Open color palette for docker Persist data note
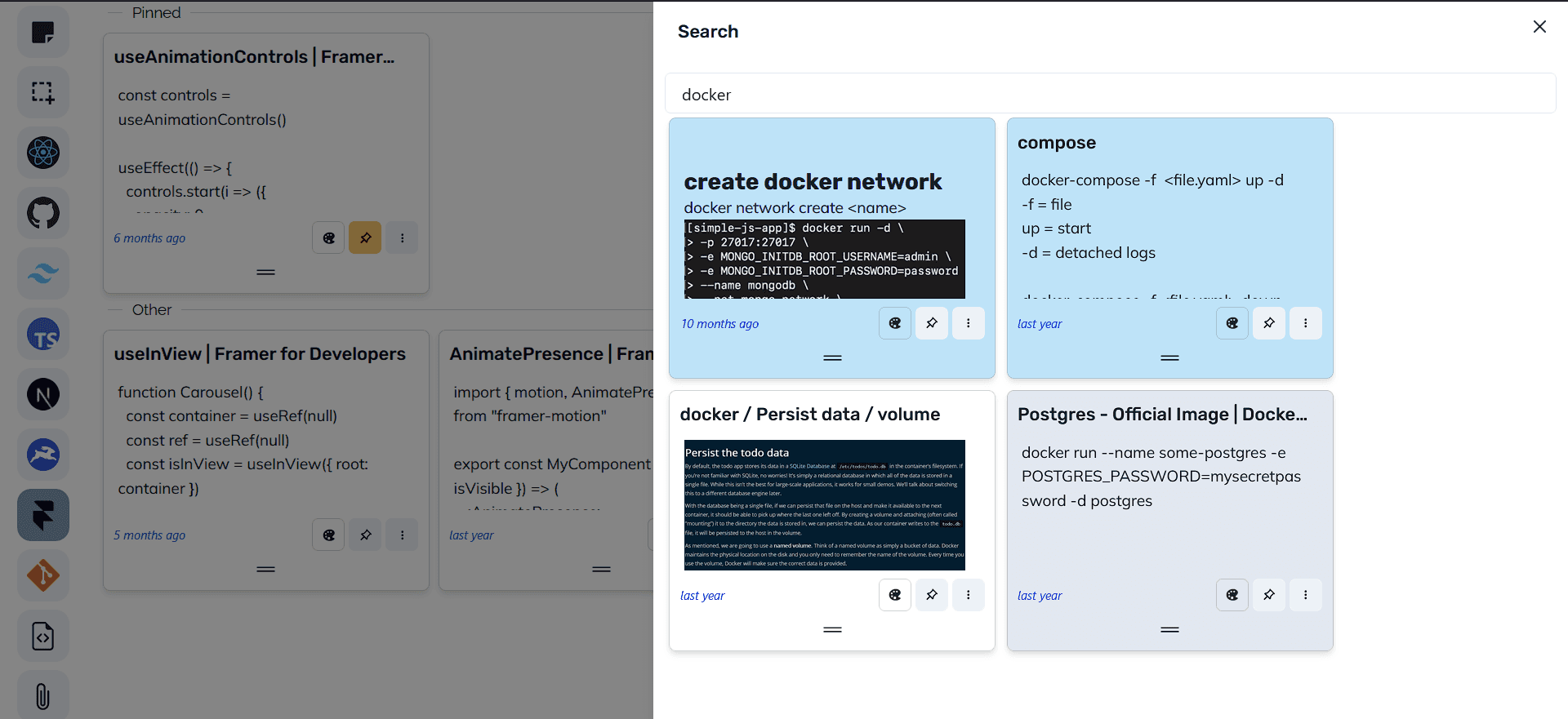The width and height of the screenshot is (1568, 719). [x=895, y=595]
